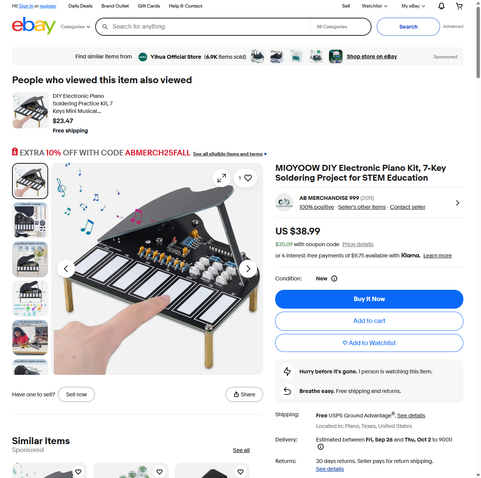This screenshot has height=478, width=481.
Task: Show the previous product image arrow
Action: (x=66, y=269)
